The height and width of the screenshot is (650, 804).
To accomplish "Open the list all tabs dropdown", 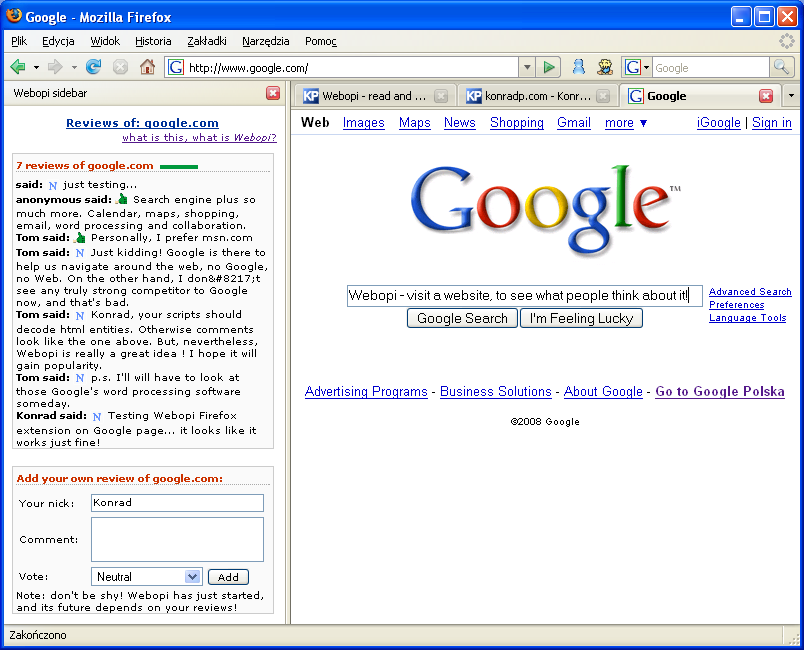I will point(791,96).
